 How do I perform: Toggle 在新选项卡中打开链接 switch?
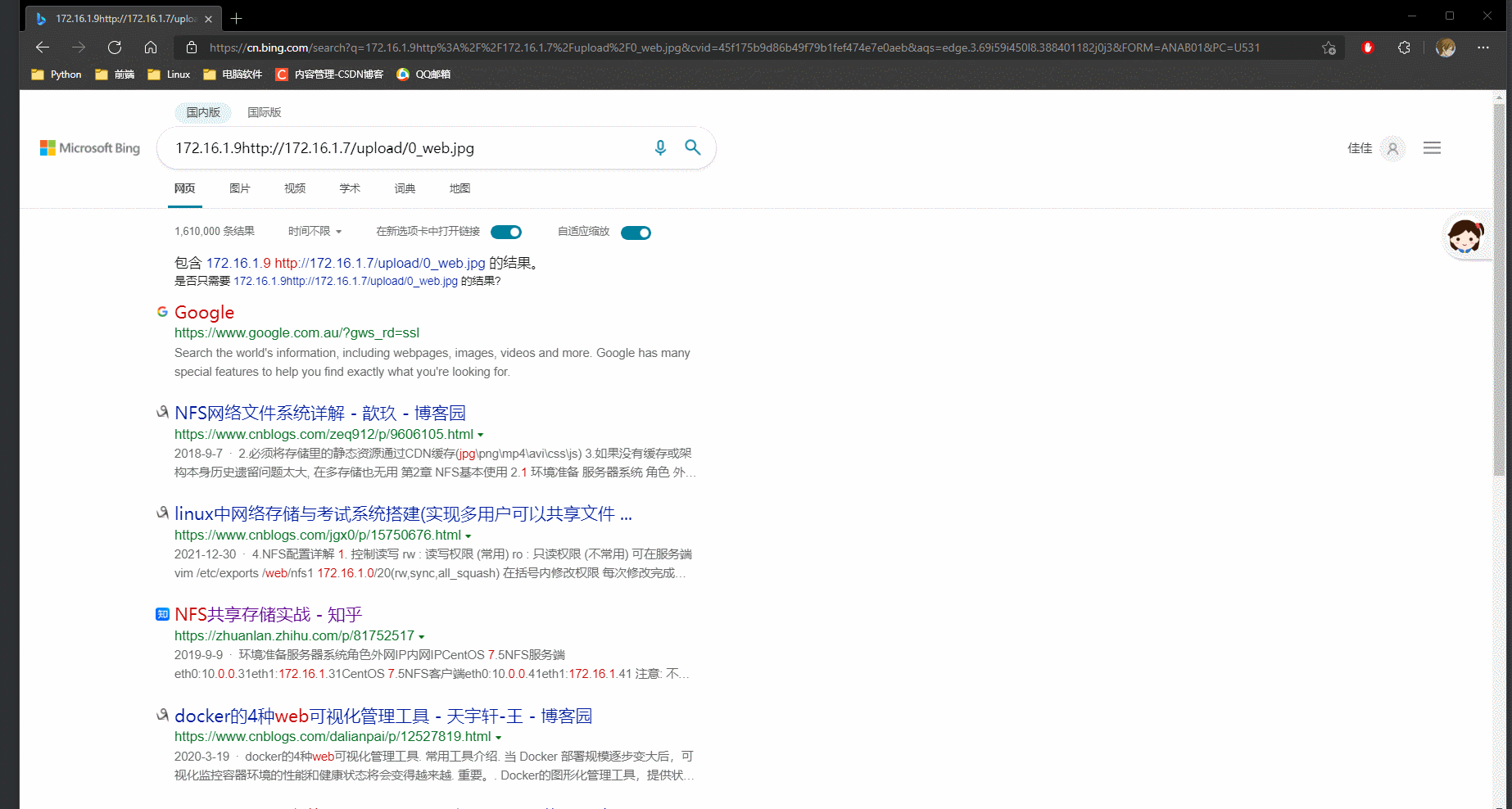[506, 233]
